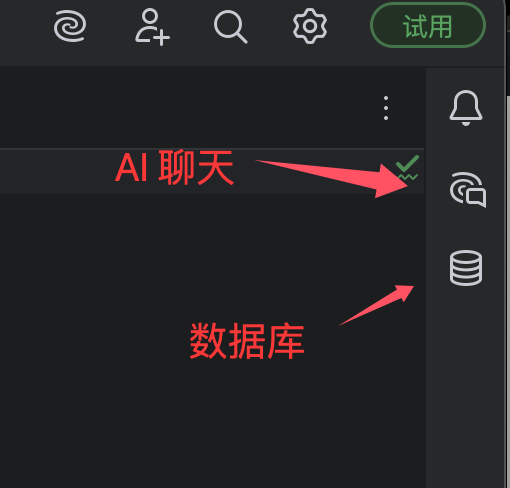Open the settings gear icon

point(310,26)
